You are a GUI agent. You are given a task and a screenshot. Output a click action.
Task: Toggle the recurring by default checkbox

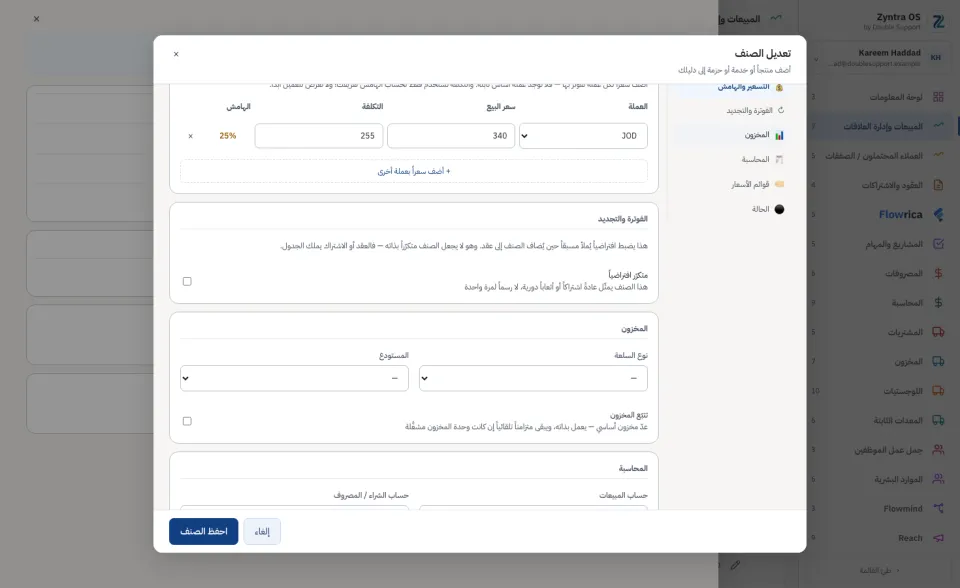coord(187,282)
